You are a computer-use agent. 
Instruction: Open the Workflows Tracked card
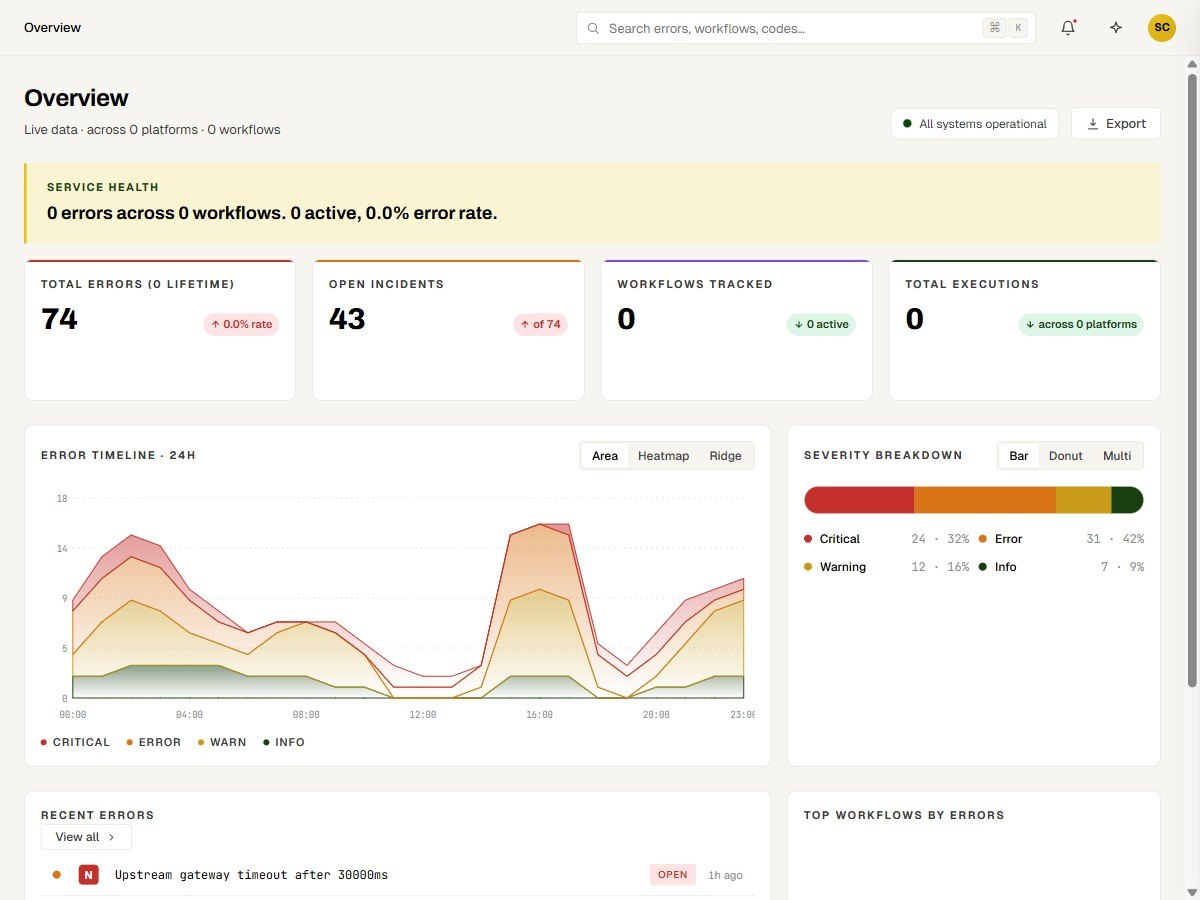[736, 330]
